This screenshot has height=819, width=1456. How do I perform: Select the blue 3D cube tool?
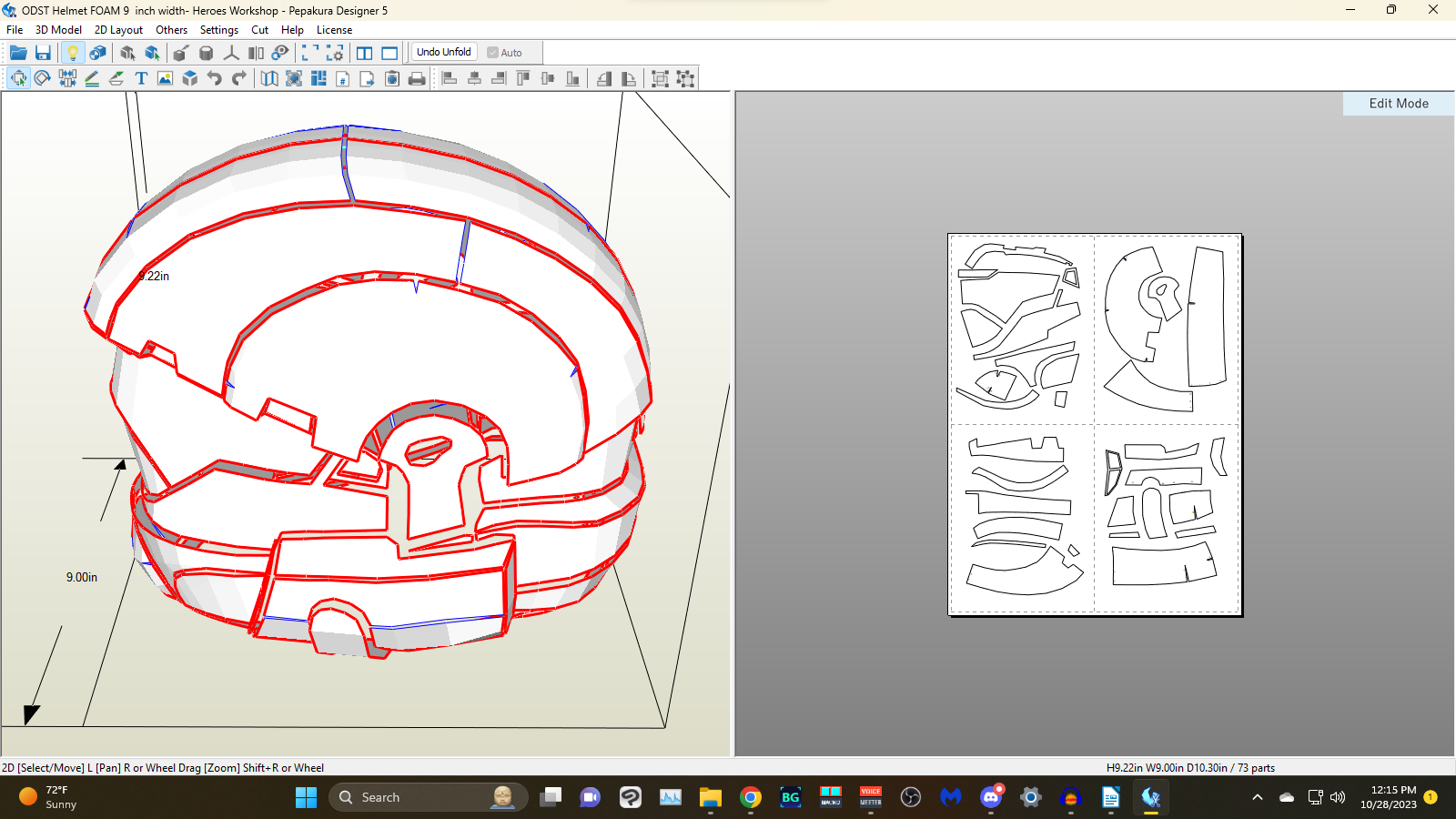190,78
